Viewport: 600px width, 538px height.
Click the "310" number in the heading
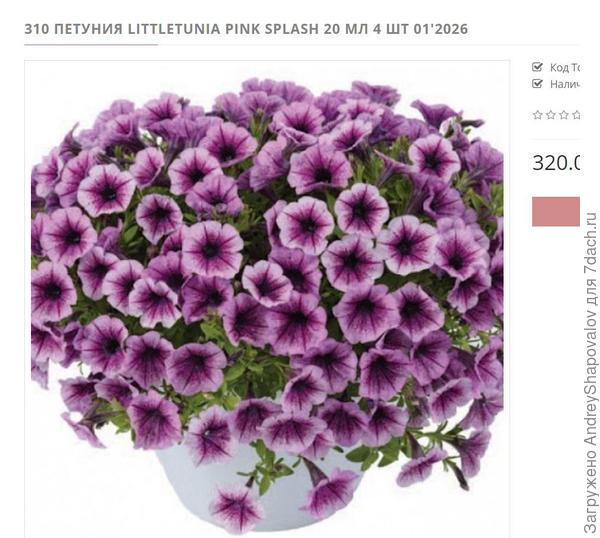(36, 29)
